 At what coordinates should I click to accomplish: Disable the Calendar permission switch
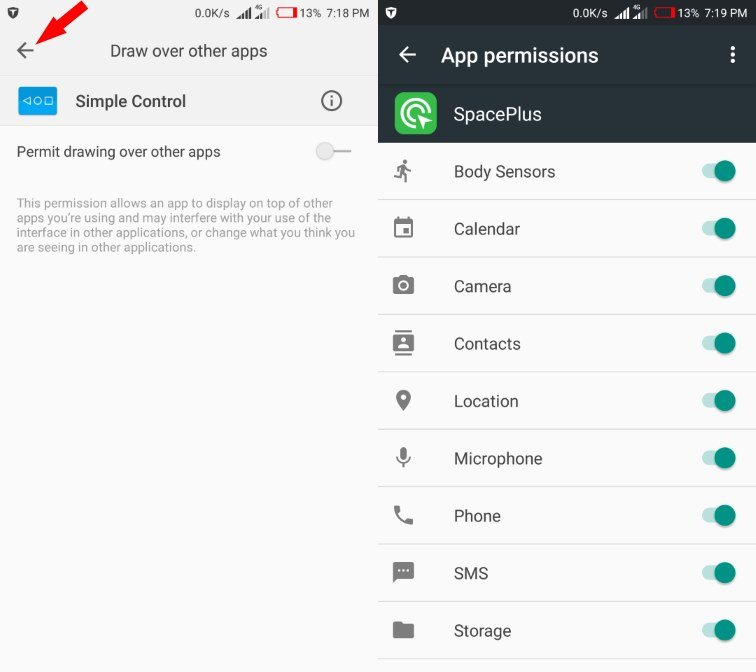pos(718,228)
